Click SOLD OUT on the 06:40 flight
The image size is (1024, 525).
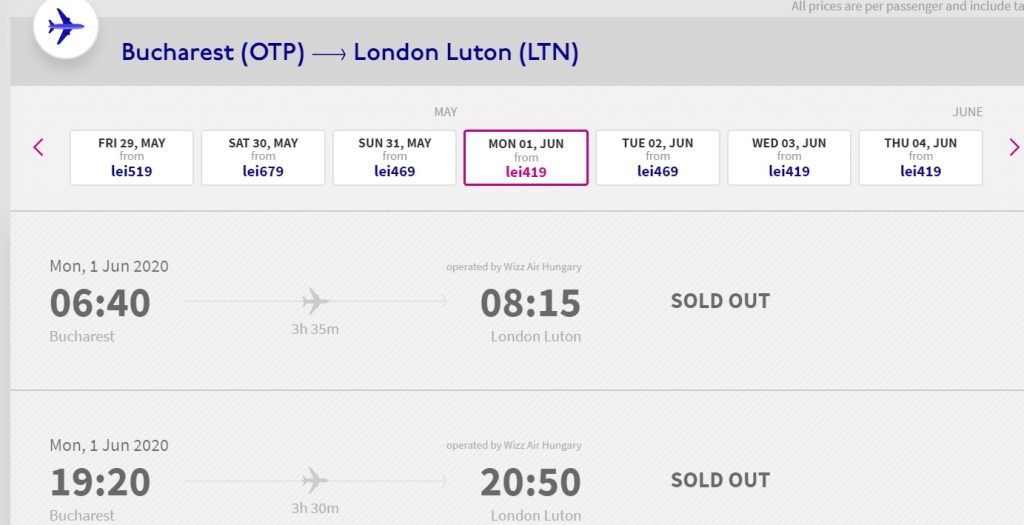tap(720, 301)
